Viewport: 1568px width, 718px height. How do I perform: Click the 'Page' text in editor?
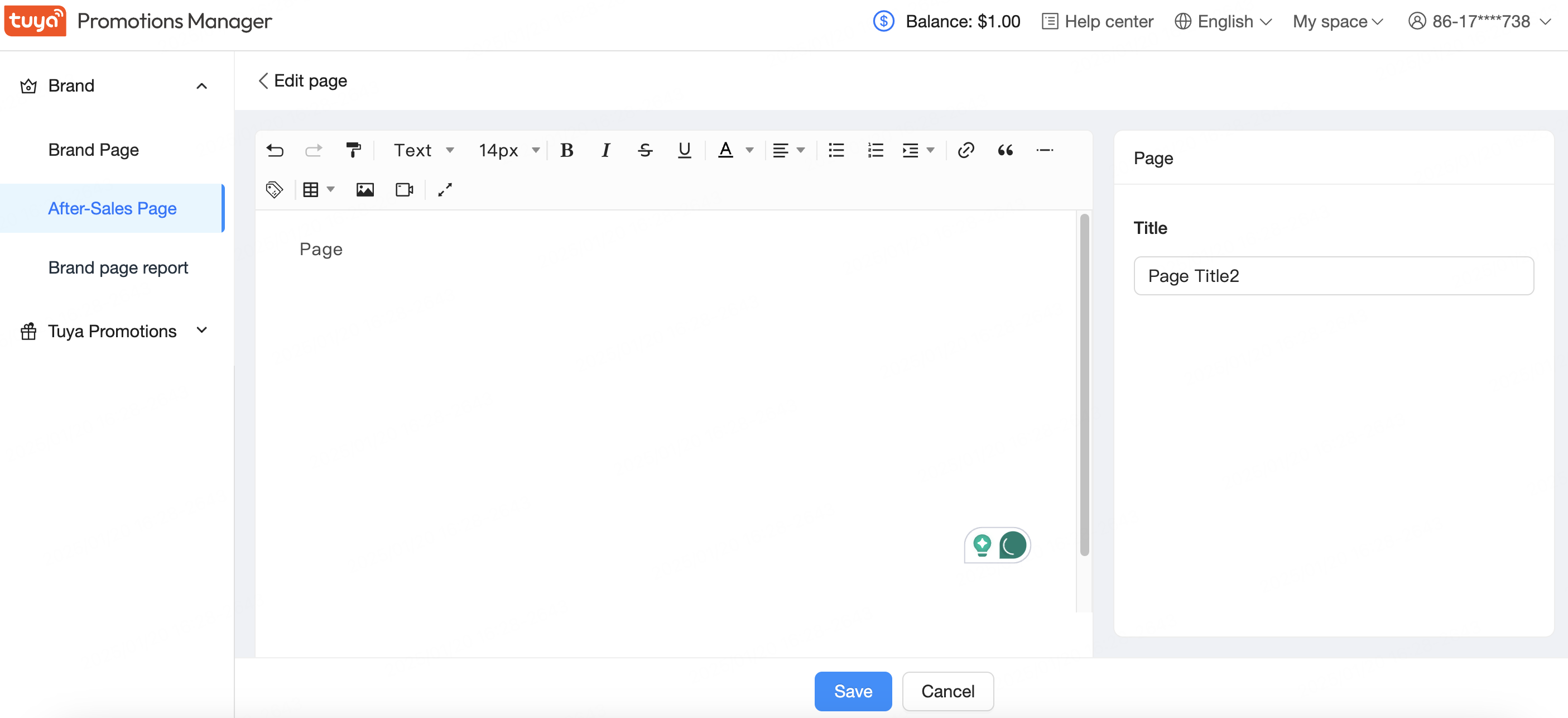tap(321, 250)
